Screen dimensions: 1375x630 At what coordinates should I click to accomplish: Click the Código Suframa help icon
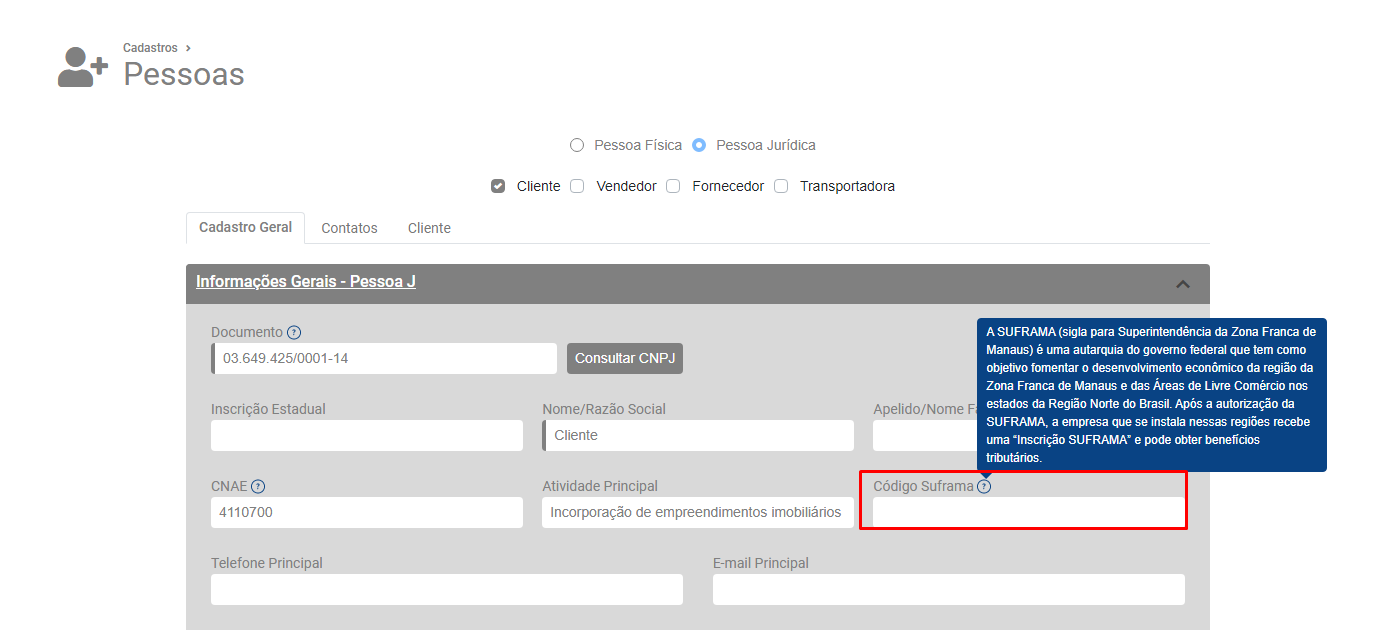pos(984,486)
